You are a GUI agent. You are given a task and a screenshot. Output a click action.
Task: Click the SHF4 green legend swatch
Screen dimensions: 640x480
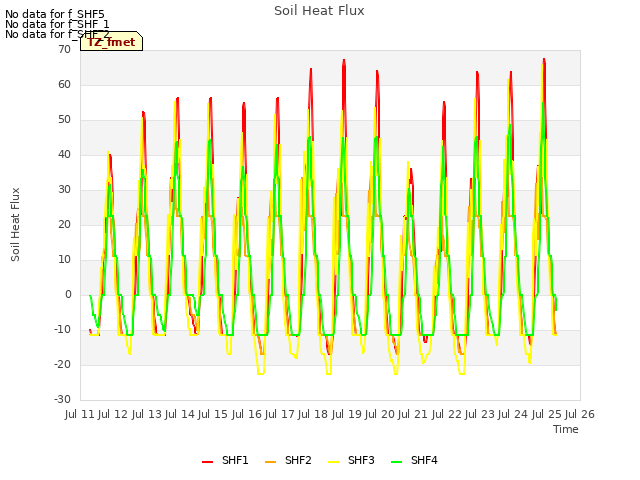pyautogui.click(x=396, y=462)
